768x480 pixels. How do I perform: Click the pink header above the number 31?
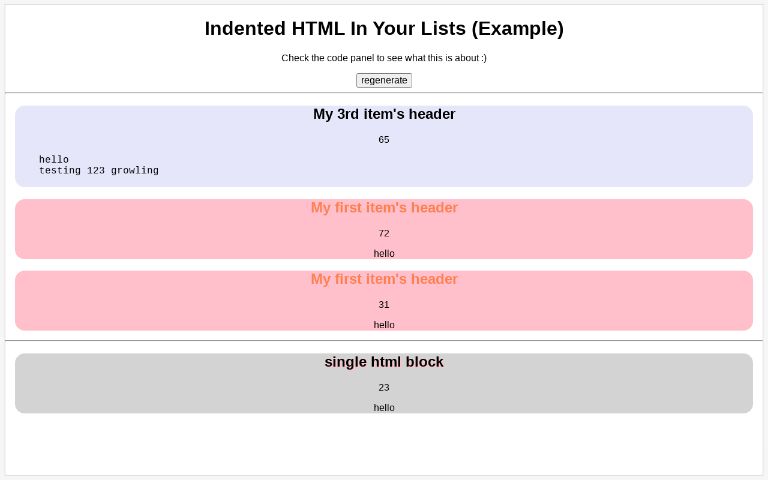[x=384, y=279]
